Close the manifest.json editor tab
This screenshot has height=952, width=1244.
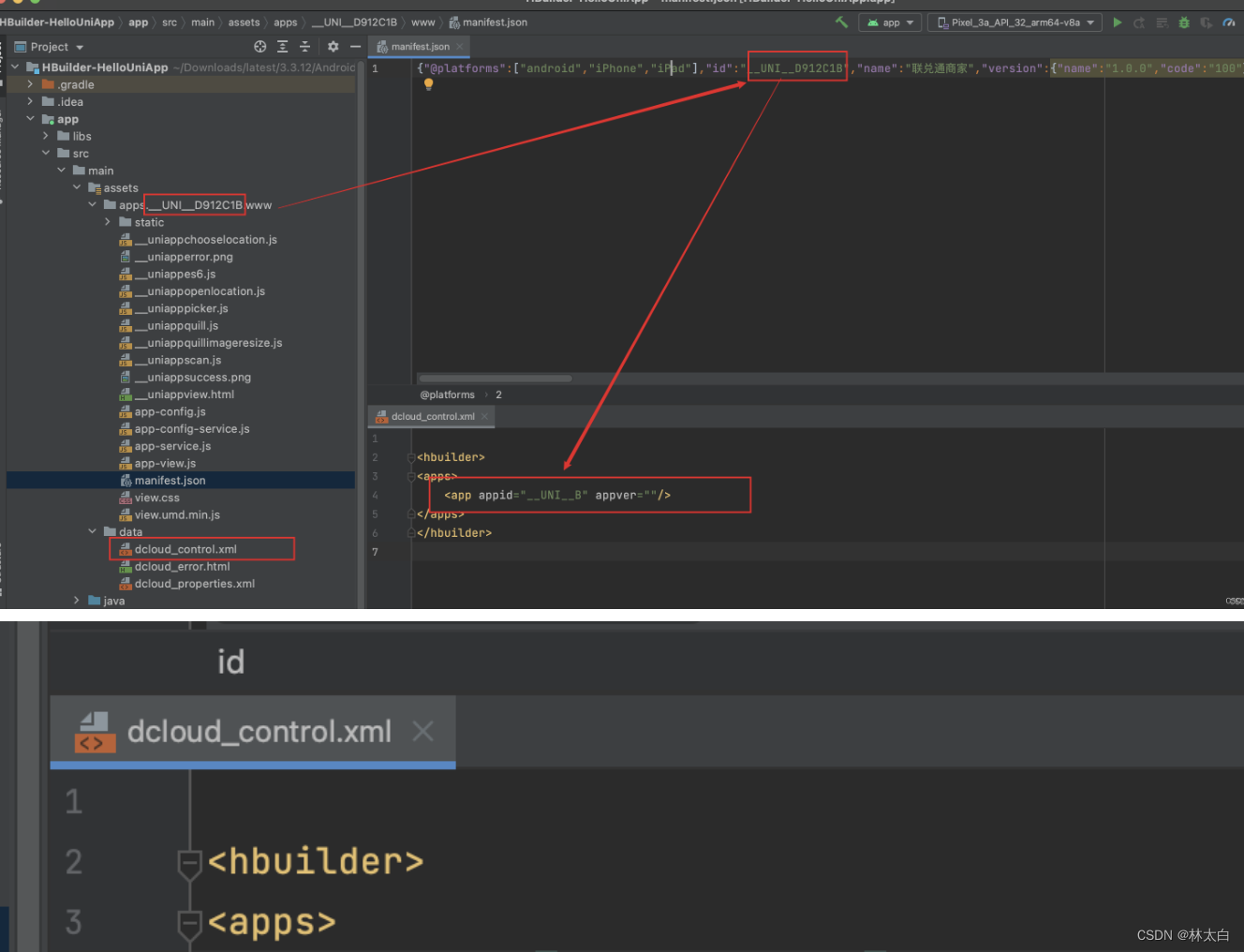[460, 46]
